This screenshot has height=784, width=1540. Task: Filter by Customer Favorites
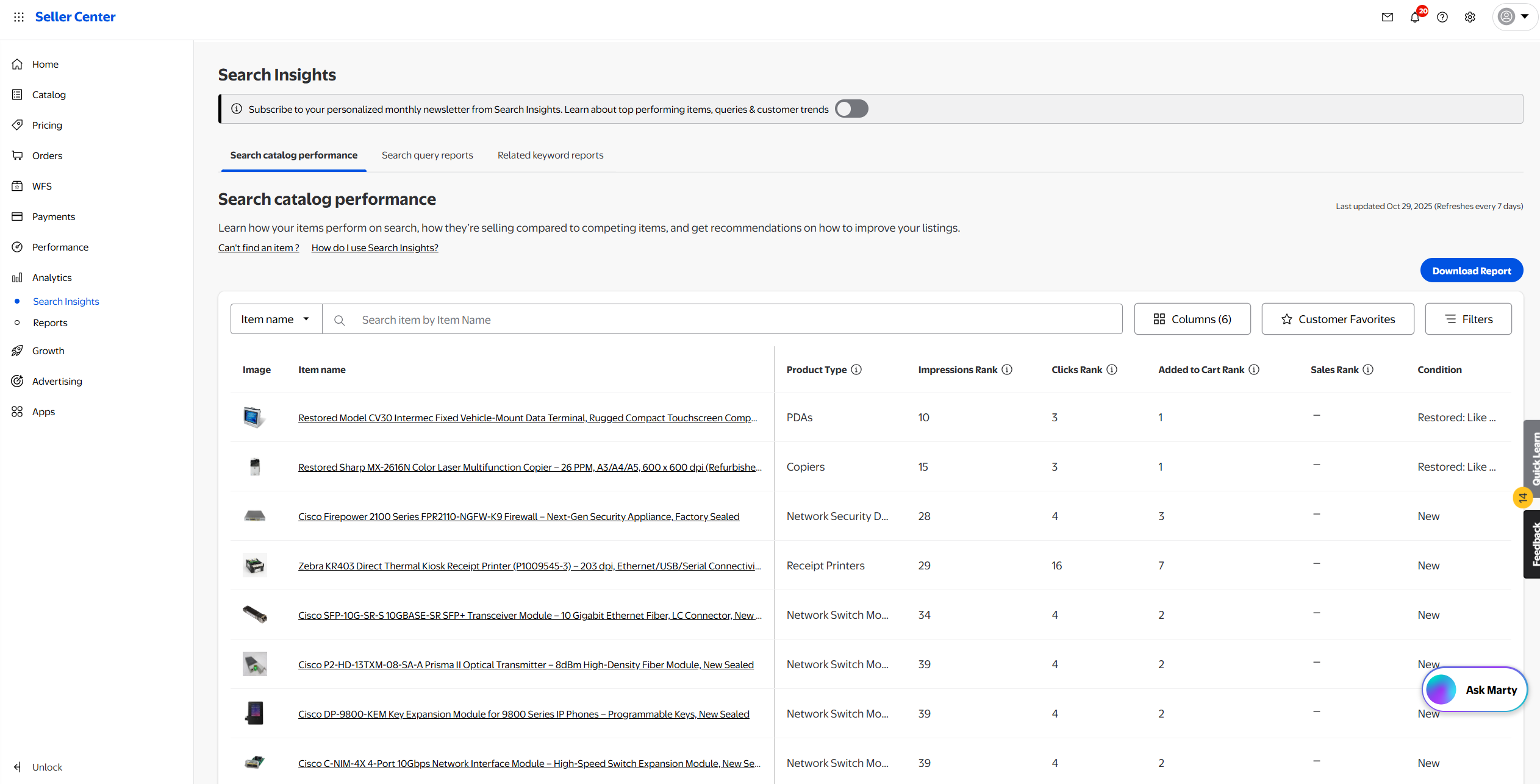[1338, 319]
